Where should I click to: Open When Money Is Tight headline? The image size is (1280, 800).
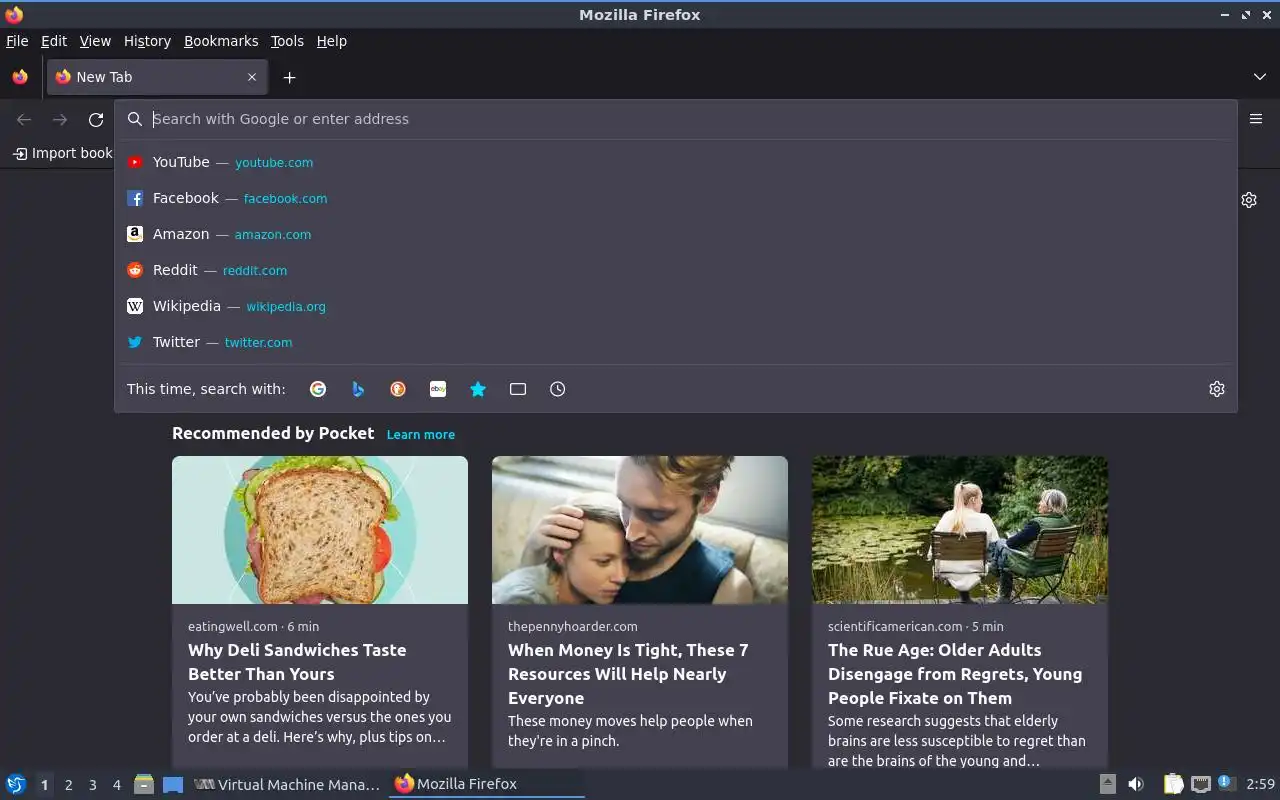point(628,674)
